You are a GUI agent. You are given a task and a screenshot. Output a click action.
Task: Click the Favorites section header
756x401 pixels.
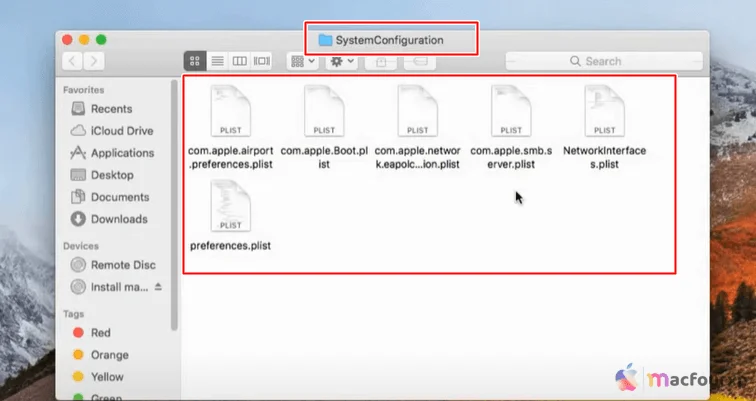click(83, 90)
